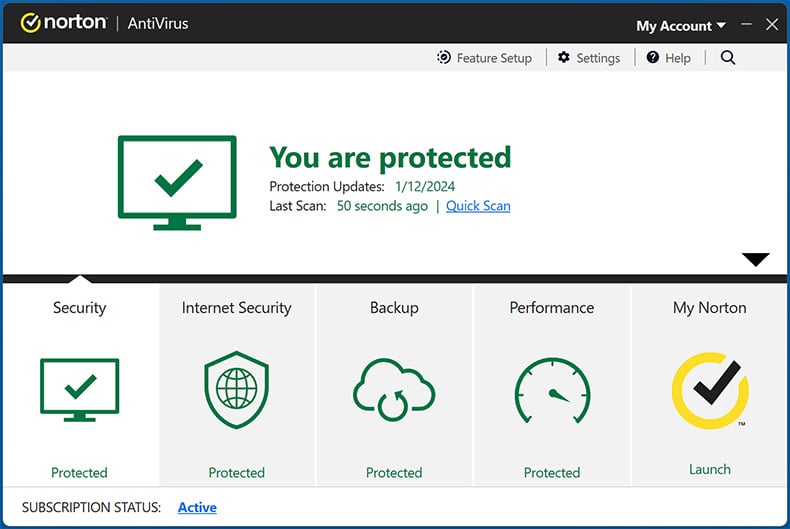Image resolution: width=790 pixels, height=529 pixels.
Task: Click the Internet Security globe shield icon
Action: click(236, 389)
